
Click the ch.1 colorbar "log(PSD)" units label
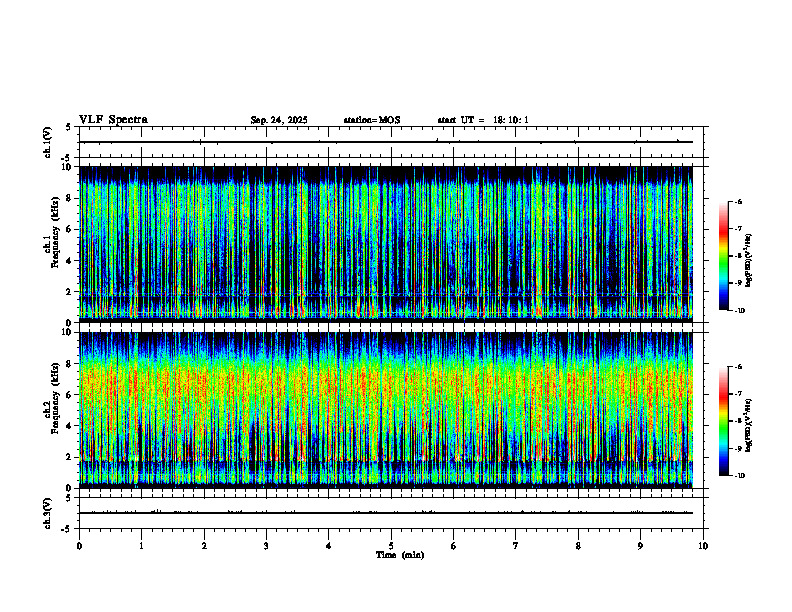pyautogui.click(x=749, y=261)
